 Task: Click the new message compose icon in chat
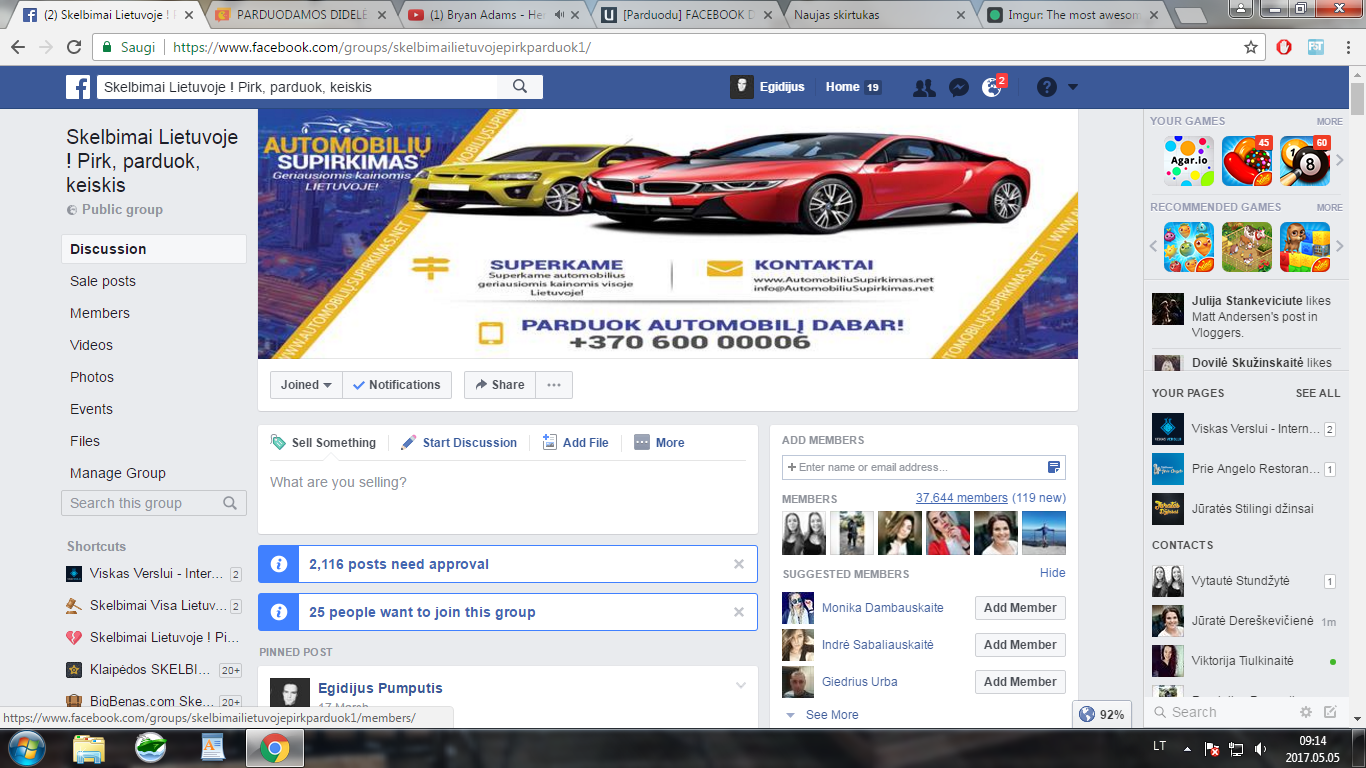1330,712
